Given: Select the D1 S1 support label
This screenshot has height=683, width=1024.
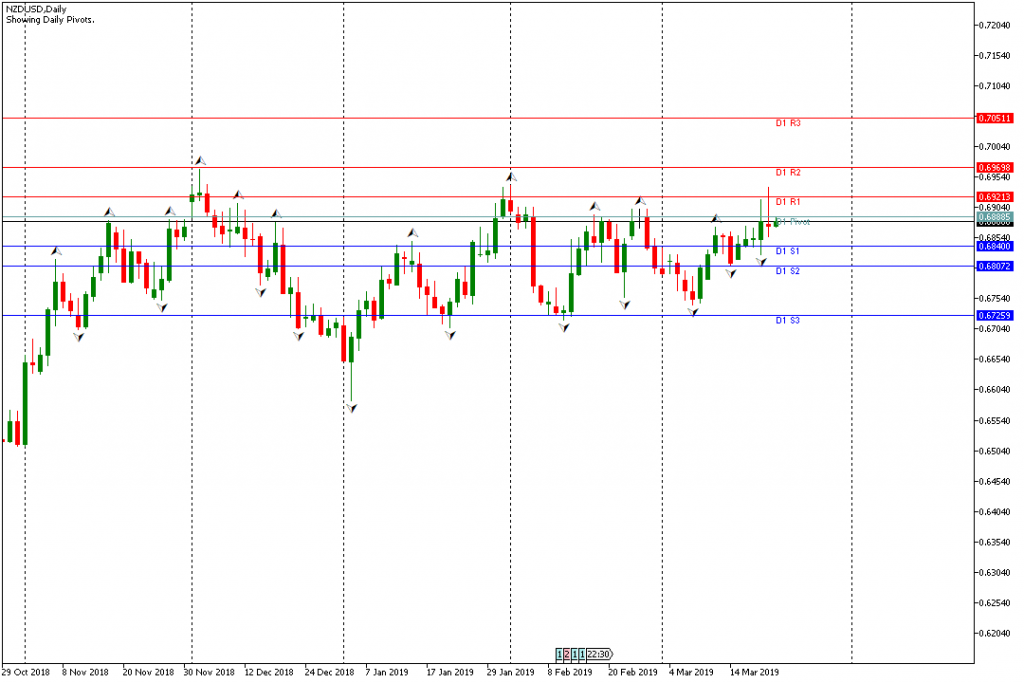Looking at the screenshot, I should [788, 251].
